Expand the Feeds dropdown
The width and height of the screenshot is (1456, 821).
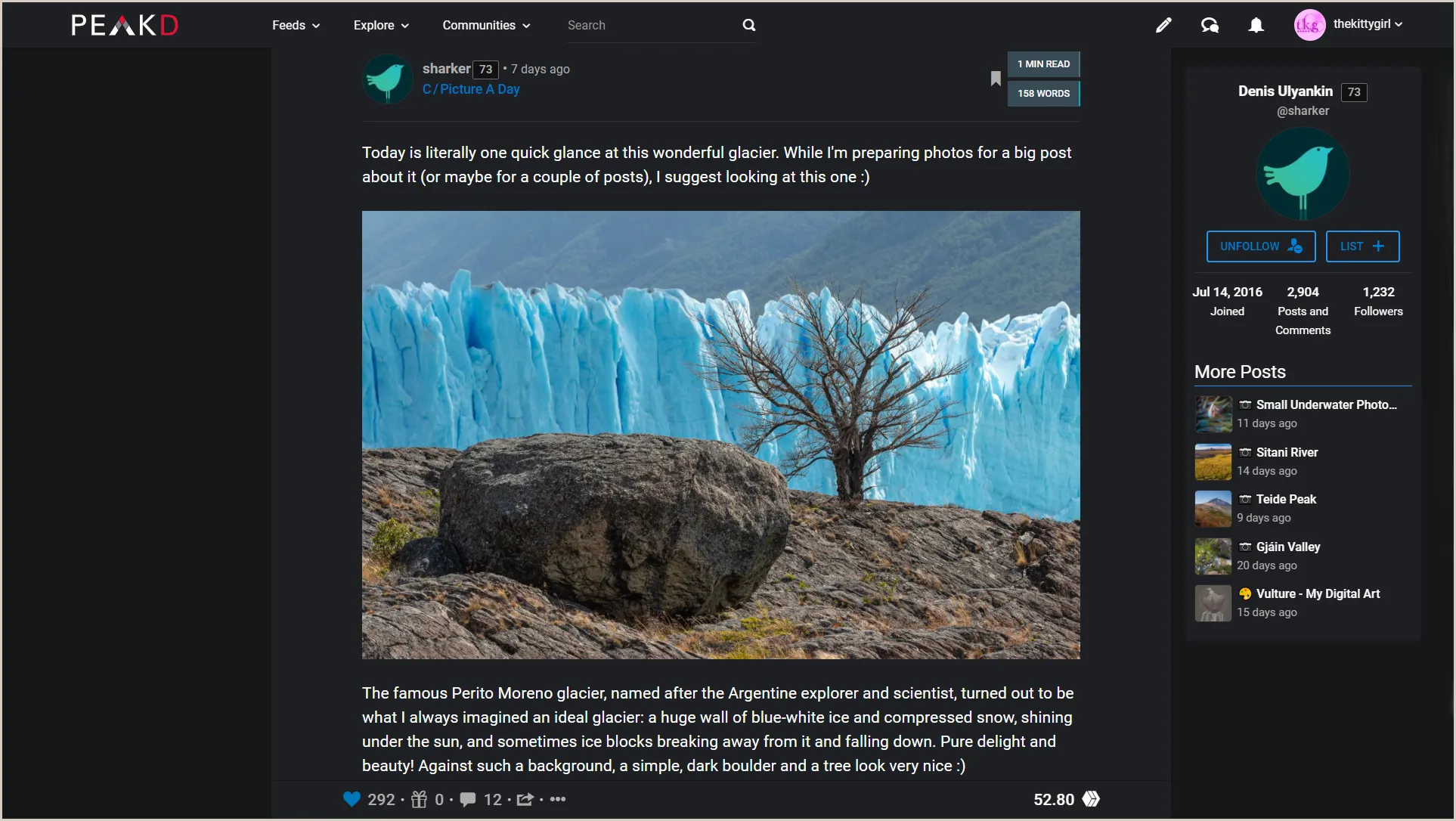[296, 25]
